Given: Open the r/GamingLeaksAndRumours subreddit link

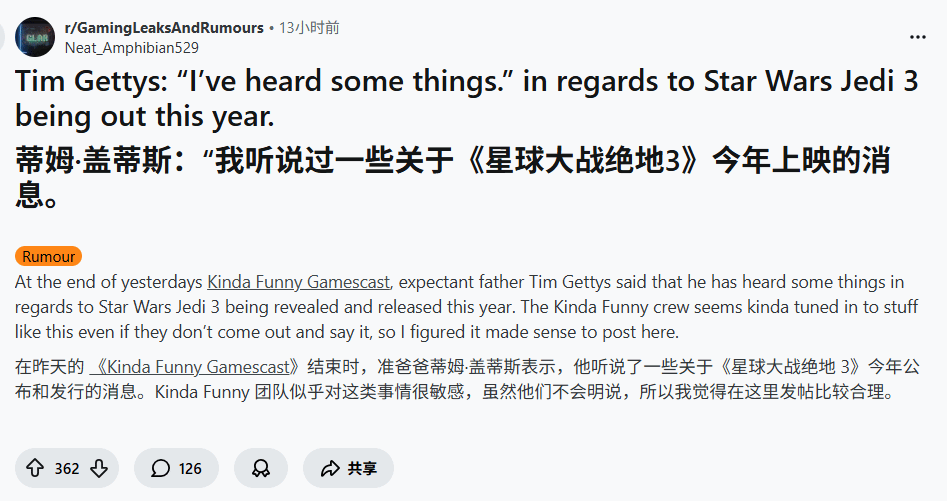Looking at the screenshot, I should click(164, 28).
